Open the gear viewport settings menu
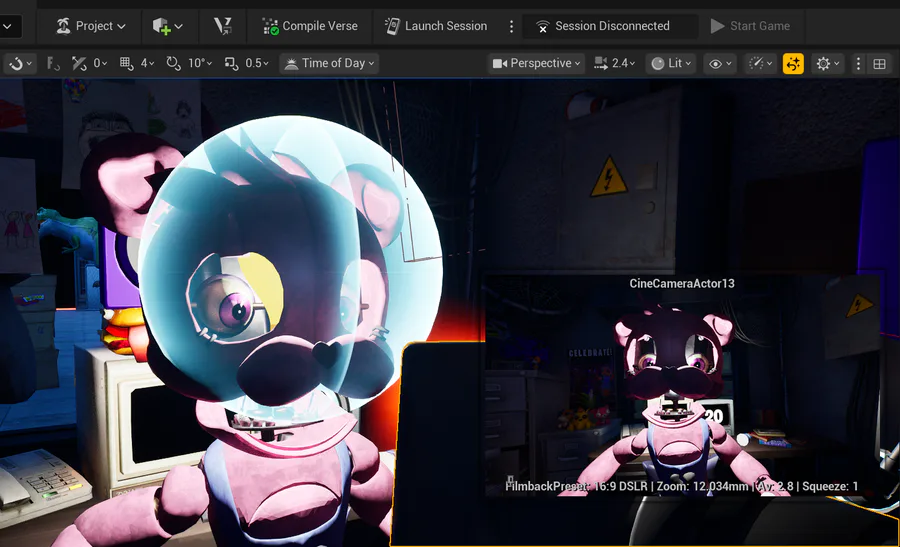The width and height of the screenshot is (900, 547). pos(828,63)
